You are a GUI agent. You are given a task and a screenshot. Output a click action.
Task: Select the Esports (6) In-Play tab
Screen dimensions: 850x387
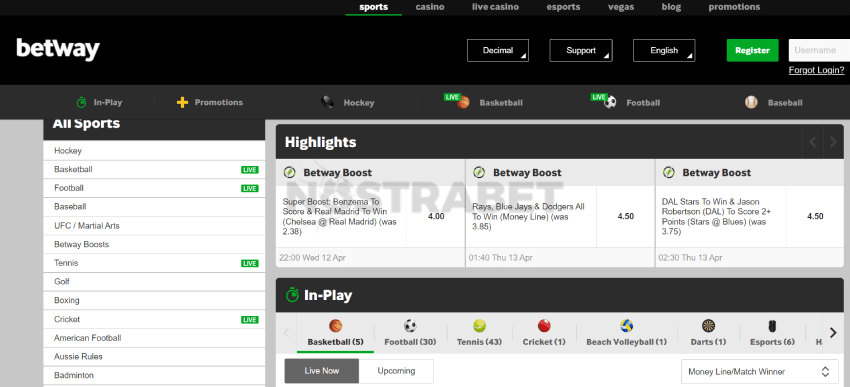[x=772, y=333]
